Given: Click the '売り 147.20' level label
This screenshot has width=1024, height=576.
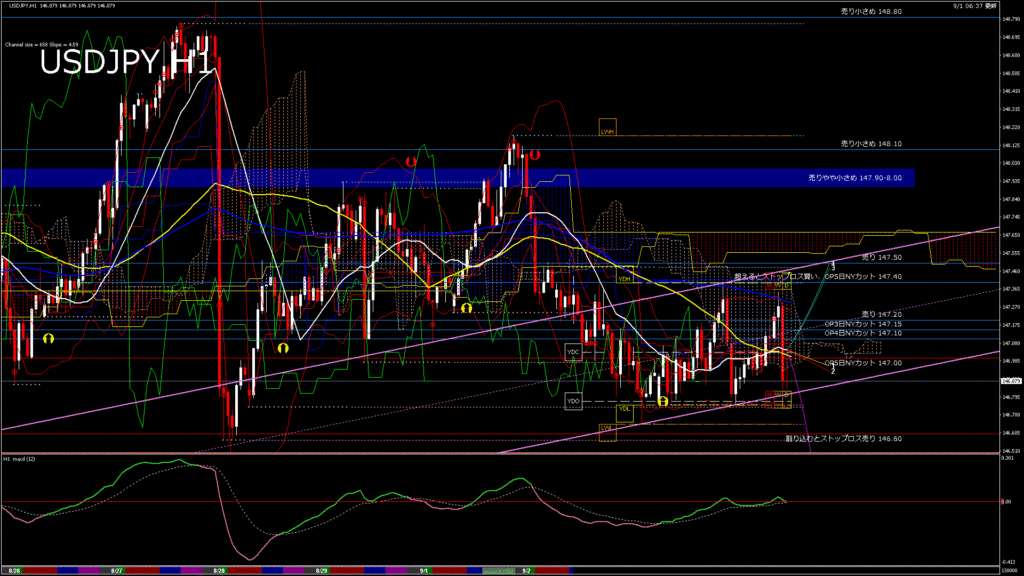Looking at the screenshot, I should pyautogui.click(x=882, y=315).
